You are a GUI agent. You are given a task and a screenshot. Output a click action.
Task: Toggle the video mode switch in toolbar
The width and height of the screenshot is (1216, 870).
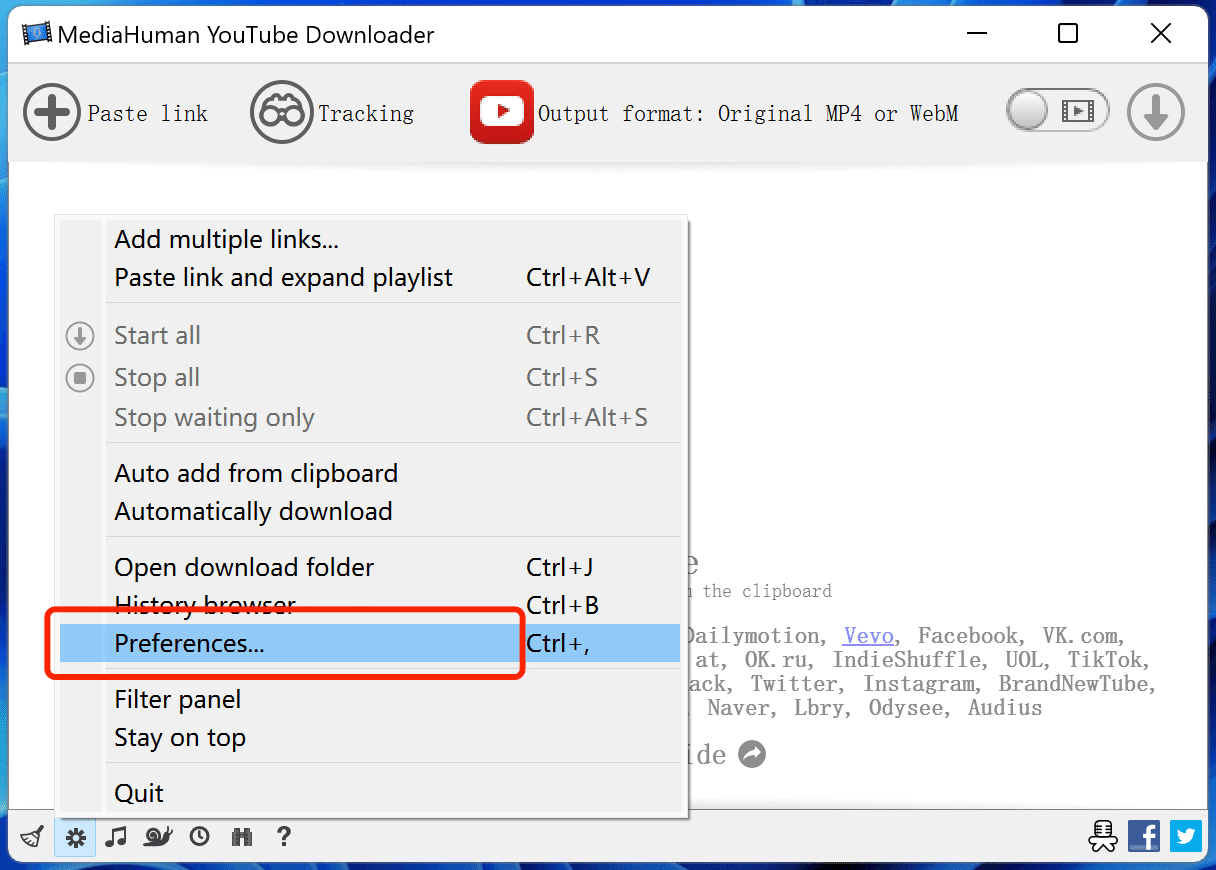[1058, 111]
